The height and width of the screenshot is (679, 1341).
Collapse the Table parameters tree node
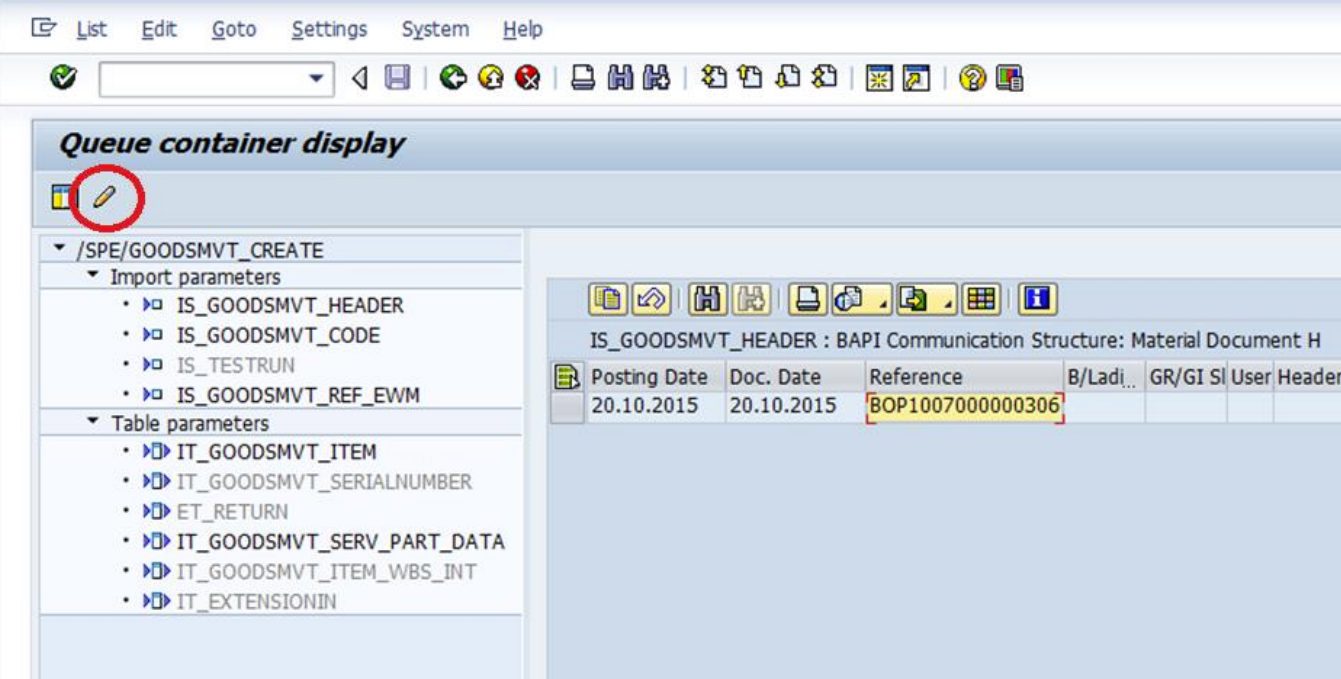(x=93, y=423)
